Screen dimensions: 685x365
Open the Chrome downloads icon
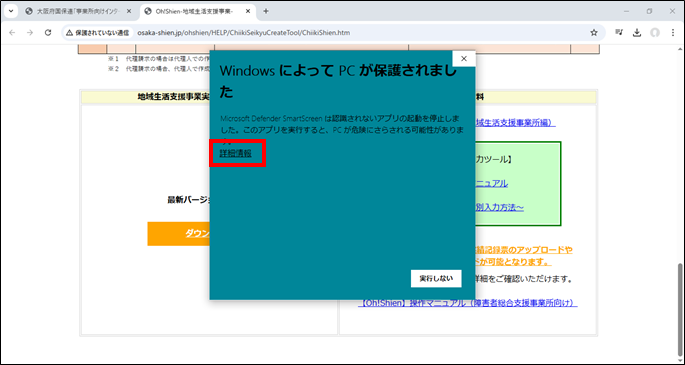(x=637, y=33)
